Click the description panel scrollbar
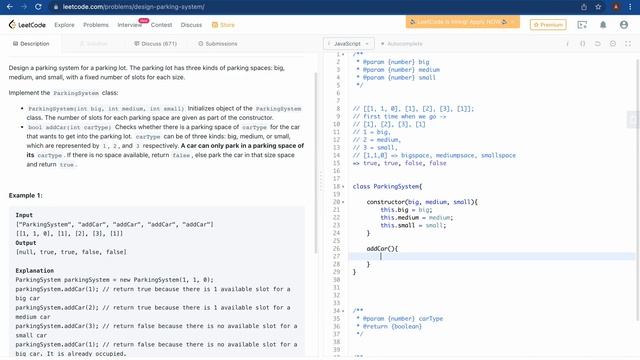Screen dimensions: 640x360 point(316,162)
